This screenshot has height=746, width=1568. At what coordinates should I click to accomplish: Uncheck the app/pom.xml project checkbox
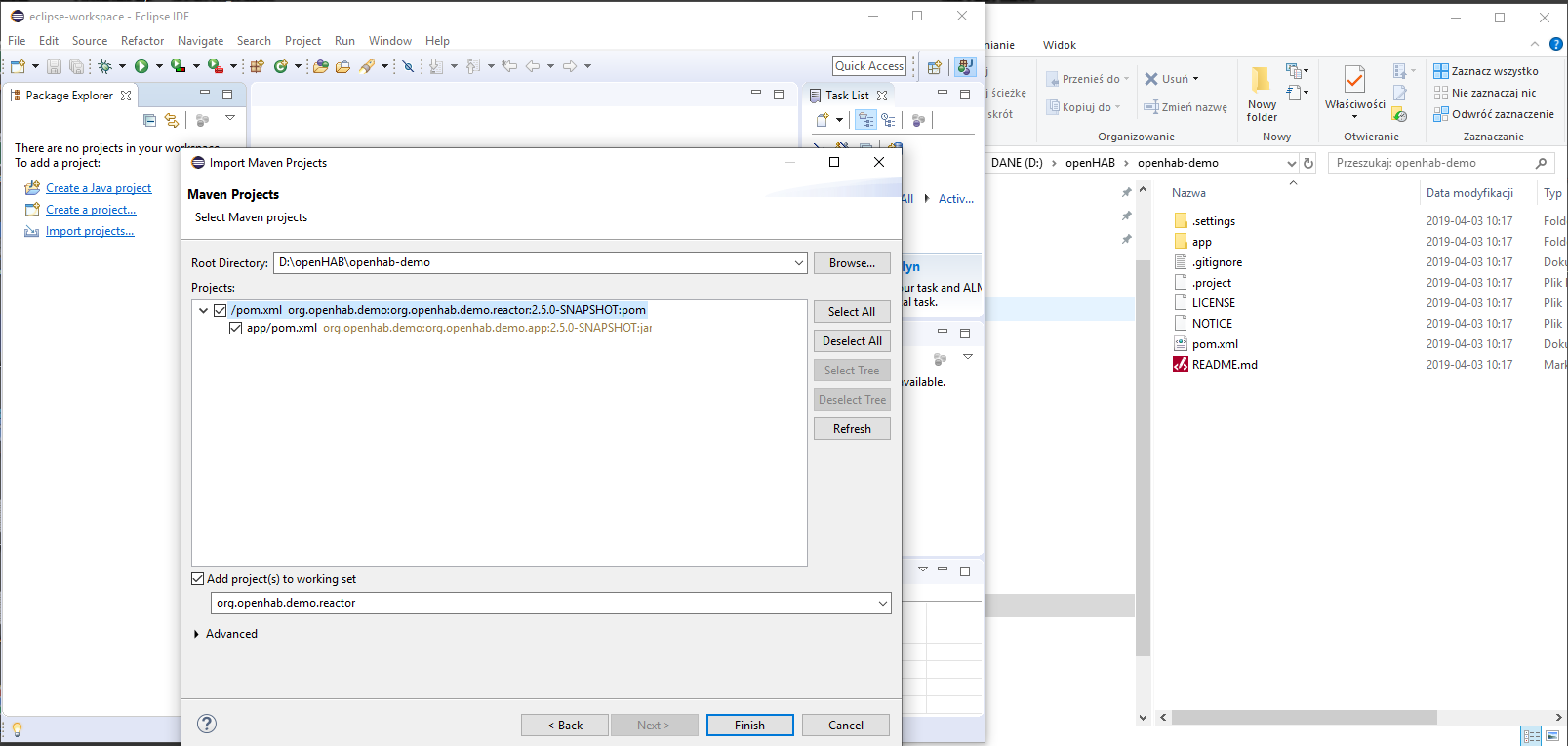click(x=236, y=328)
